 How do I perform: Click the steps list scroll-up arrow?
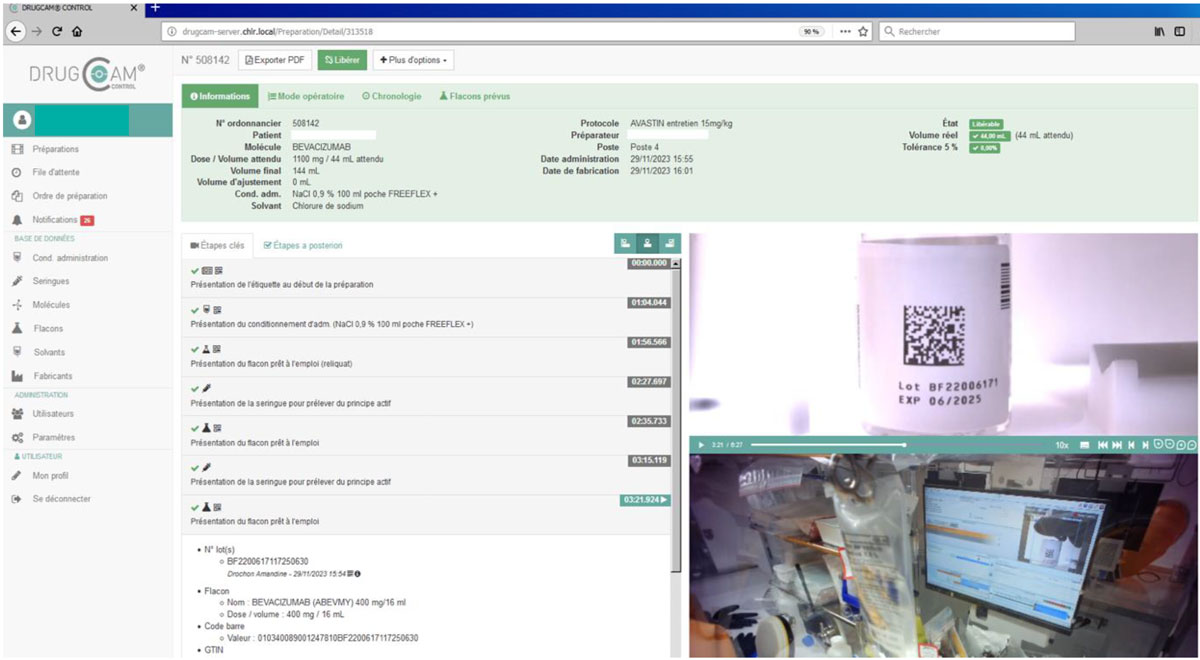point(676,264)
